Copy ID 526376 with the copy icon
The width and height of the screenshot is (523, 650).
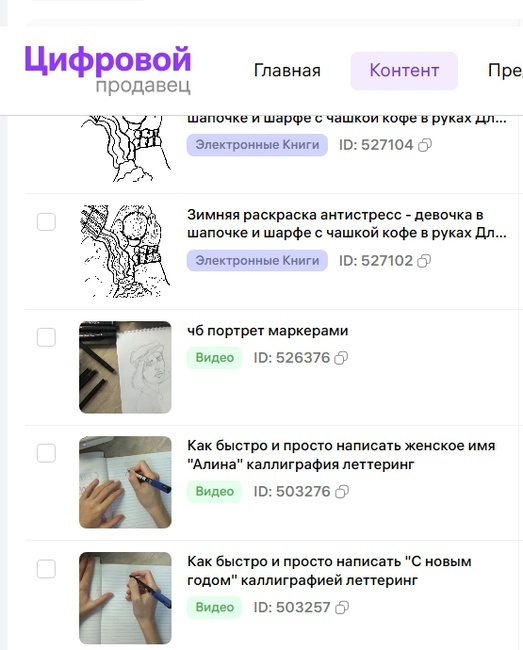341,358
